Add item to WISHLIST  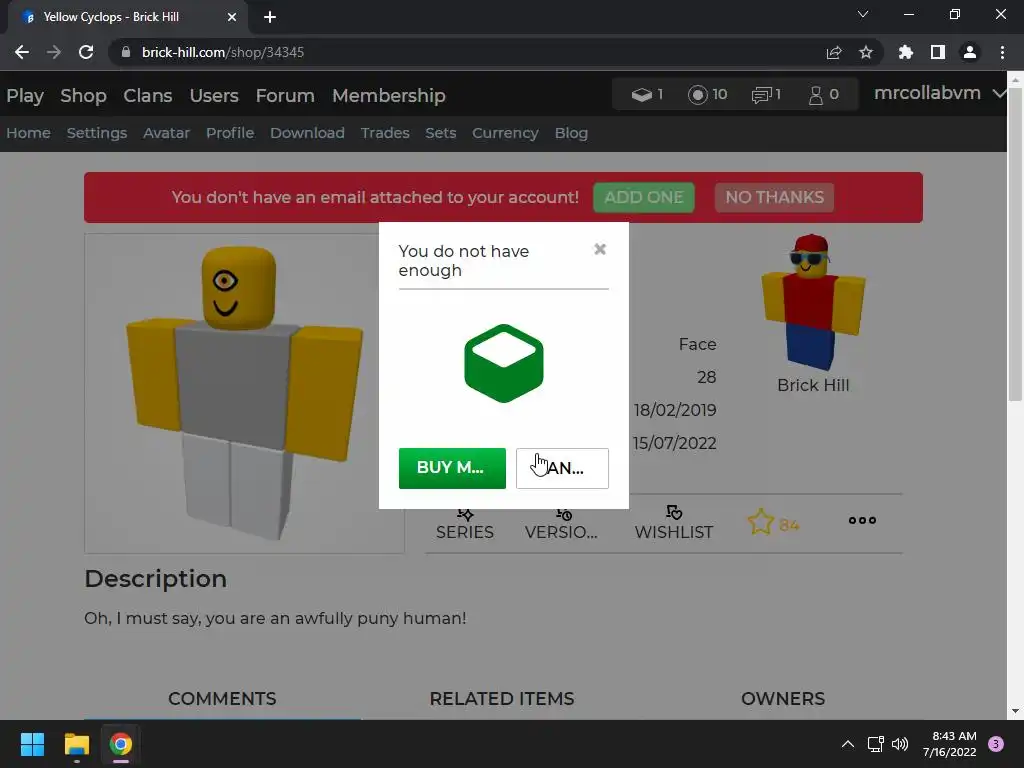(673, 523)
